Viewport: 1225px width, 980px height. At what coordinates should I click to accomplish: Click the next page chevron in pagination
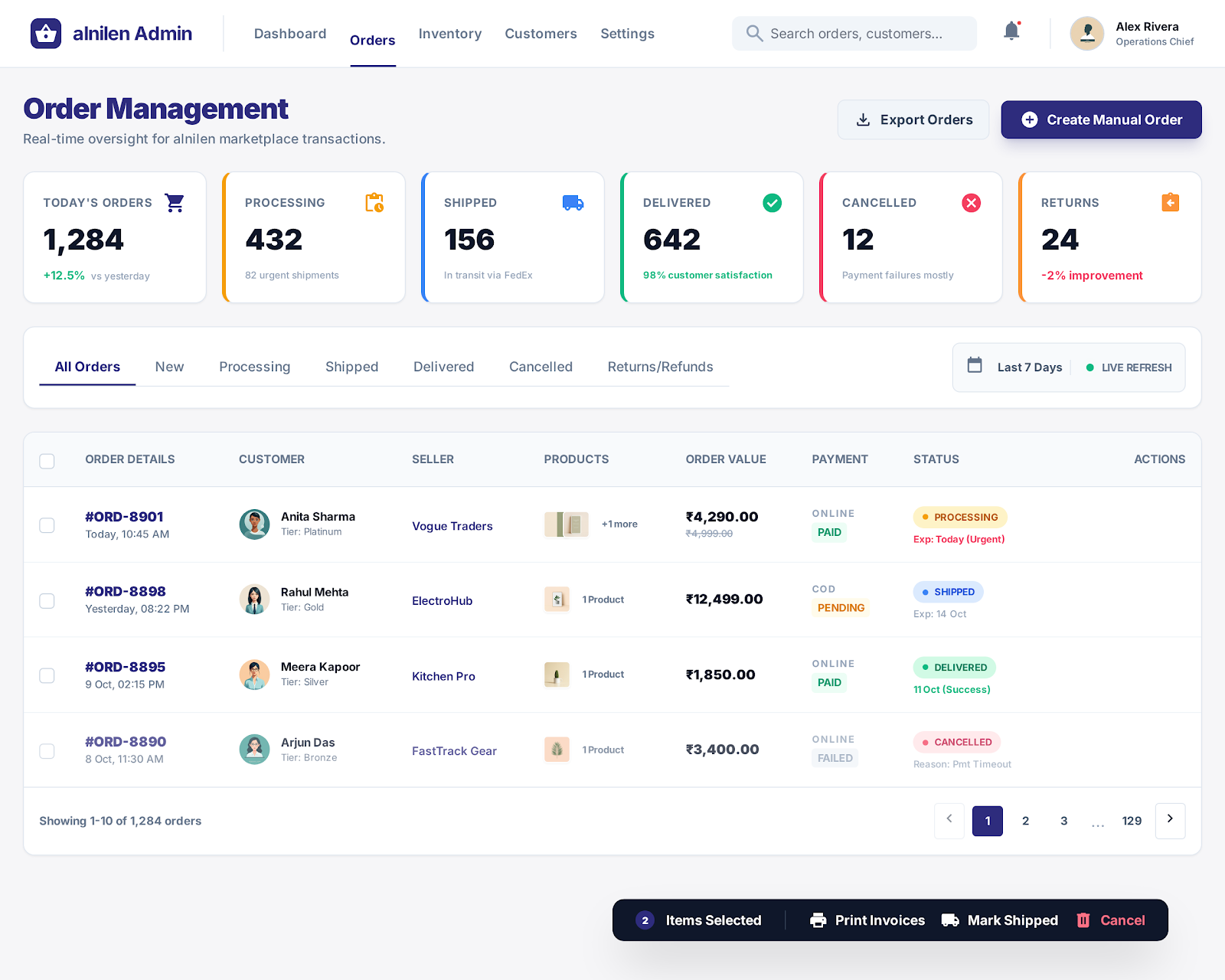(x=1170, y=821)
